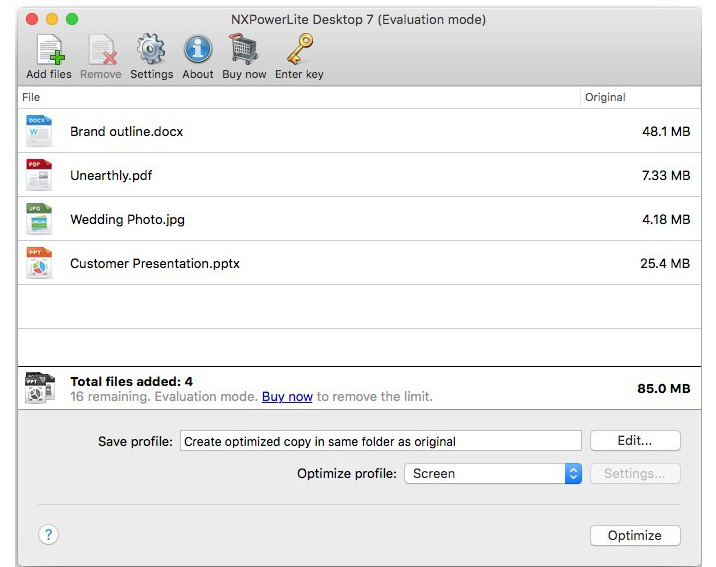Click the PDF icon for Unearthly
This screenshot has height=567, width=716.
39,175
